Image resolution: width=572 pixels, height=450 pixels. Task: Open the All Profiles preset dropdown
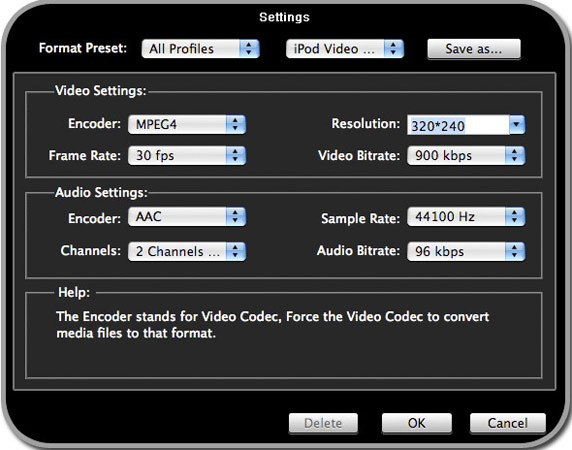(x=200, y=49)
